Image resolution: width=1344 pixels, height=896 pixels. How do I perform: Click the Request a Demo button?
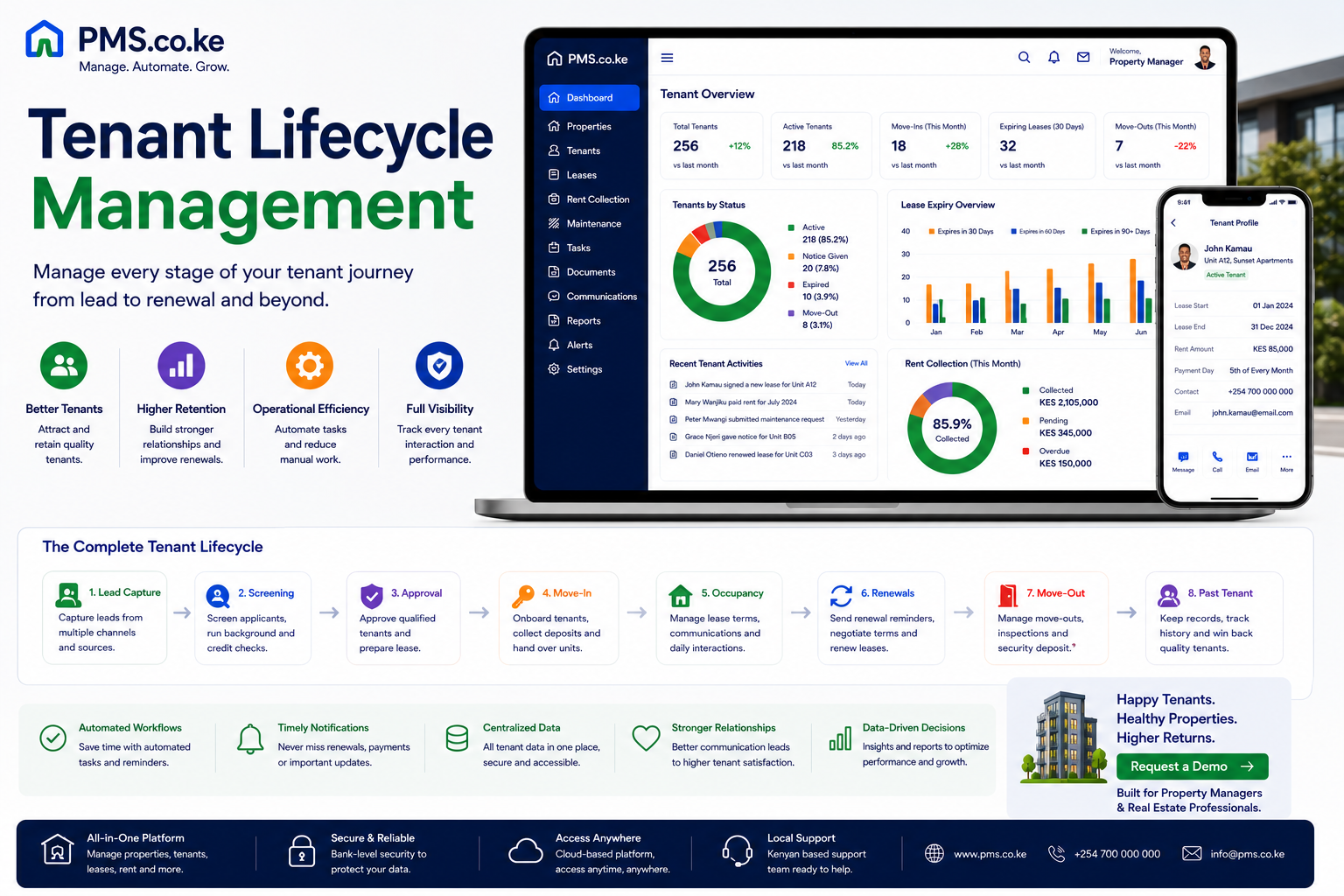coord(1192,766)
